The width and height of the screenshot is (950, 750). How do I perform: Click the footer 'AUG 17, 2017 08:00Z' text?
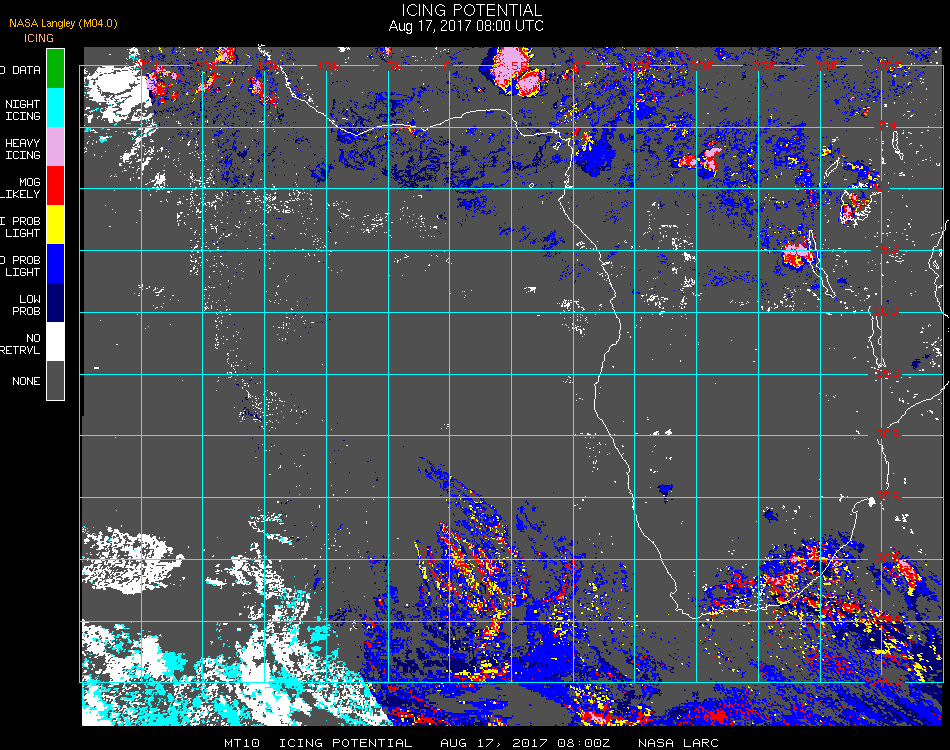coord(525,743)
